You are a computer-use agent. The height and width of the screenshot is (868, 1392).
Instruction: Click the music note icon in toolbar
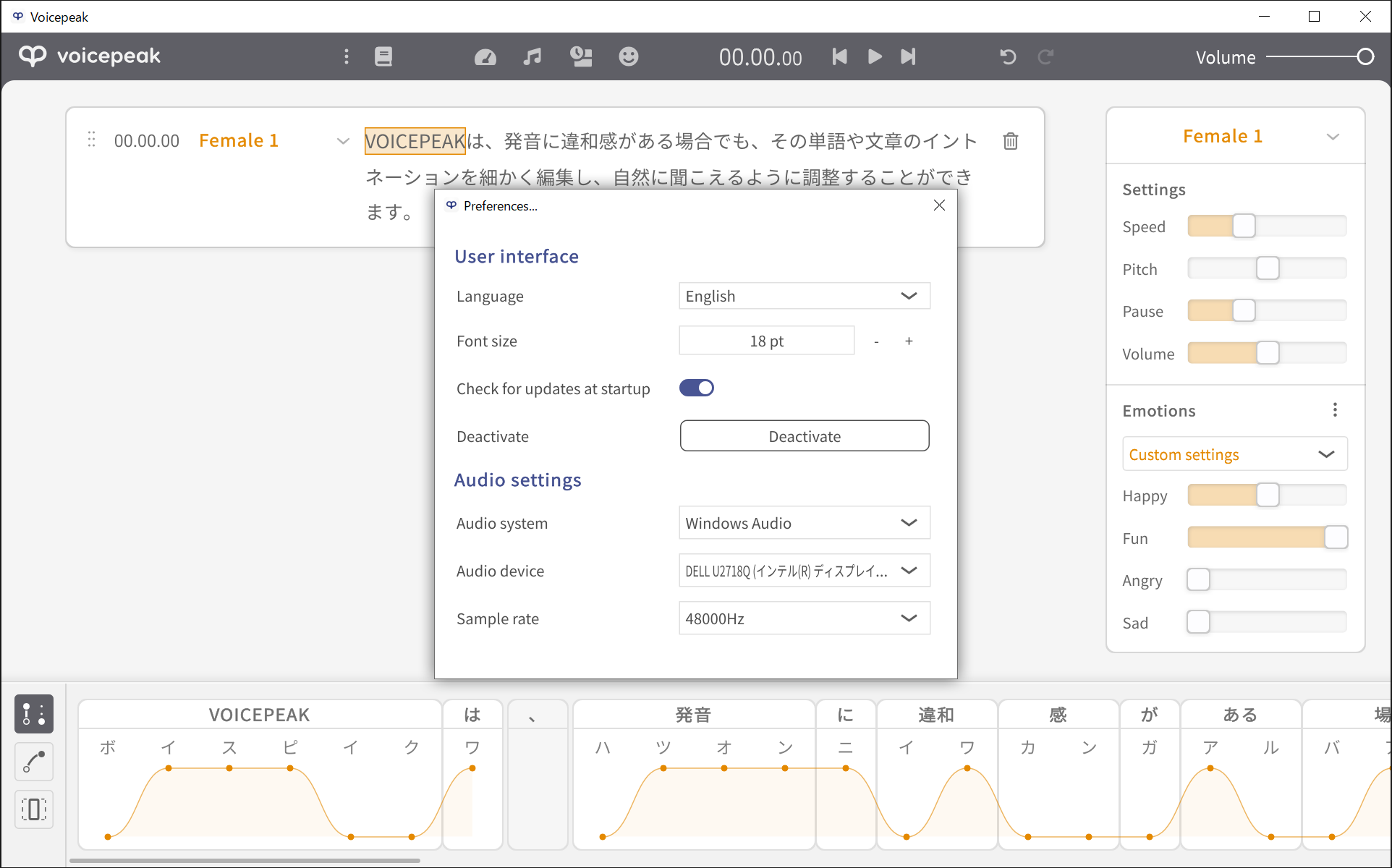click(x=532, y=56)
